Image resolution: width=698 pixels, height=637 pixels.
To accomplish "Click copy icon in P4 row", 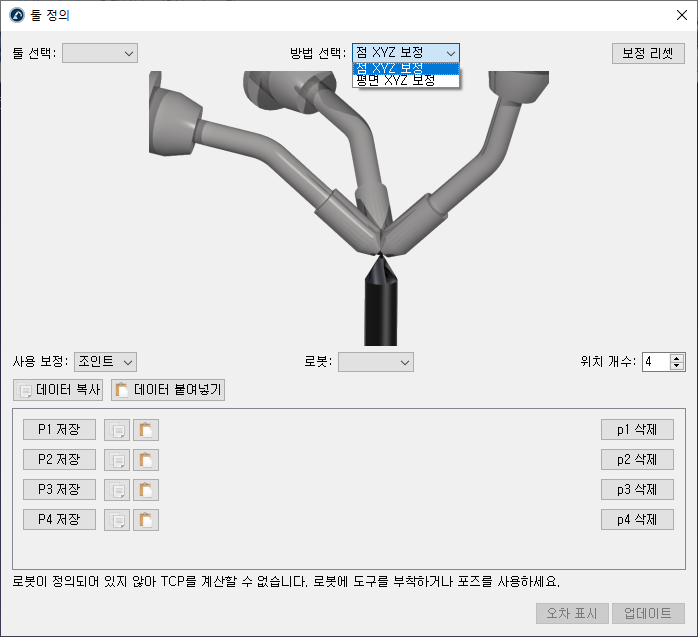I will point(117,520).
